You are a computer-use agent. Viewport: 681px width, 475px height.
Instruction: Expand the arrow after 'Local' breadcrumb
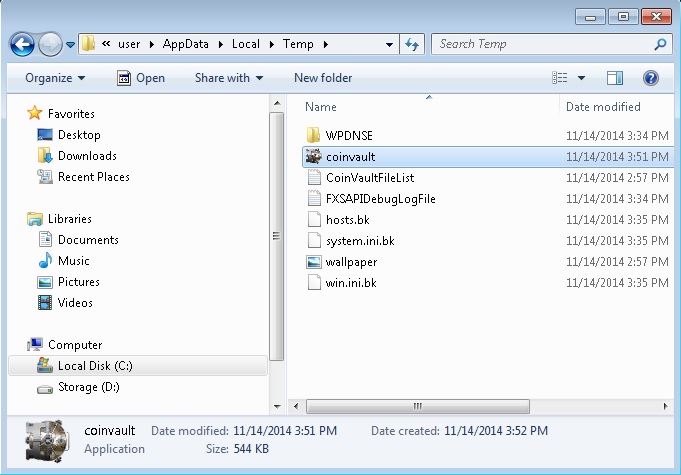[x=272, y=44]
